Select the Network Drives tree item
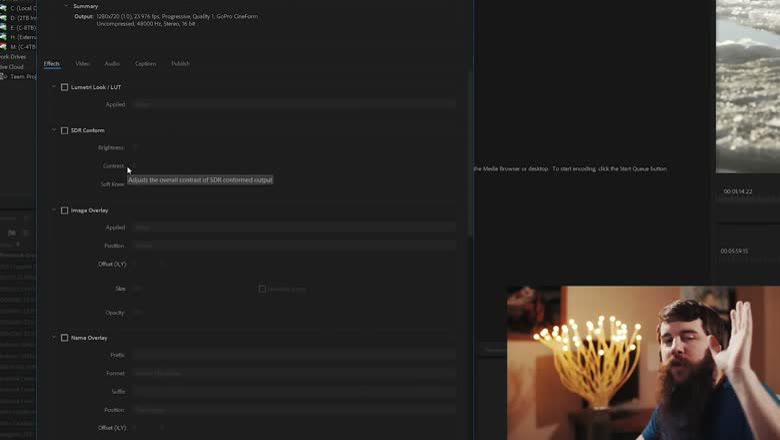This screenshot has height=440, width=780. 13,57
